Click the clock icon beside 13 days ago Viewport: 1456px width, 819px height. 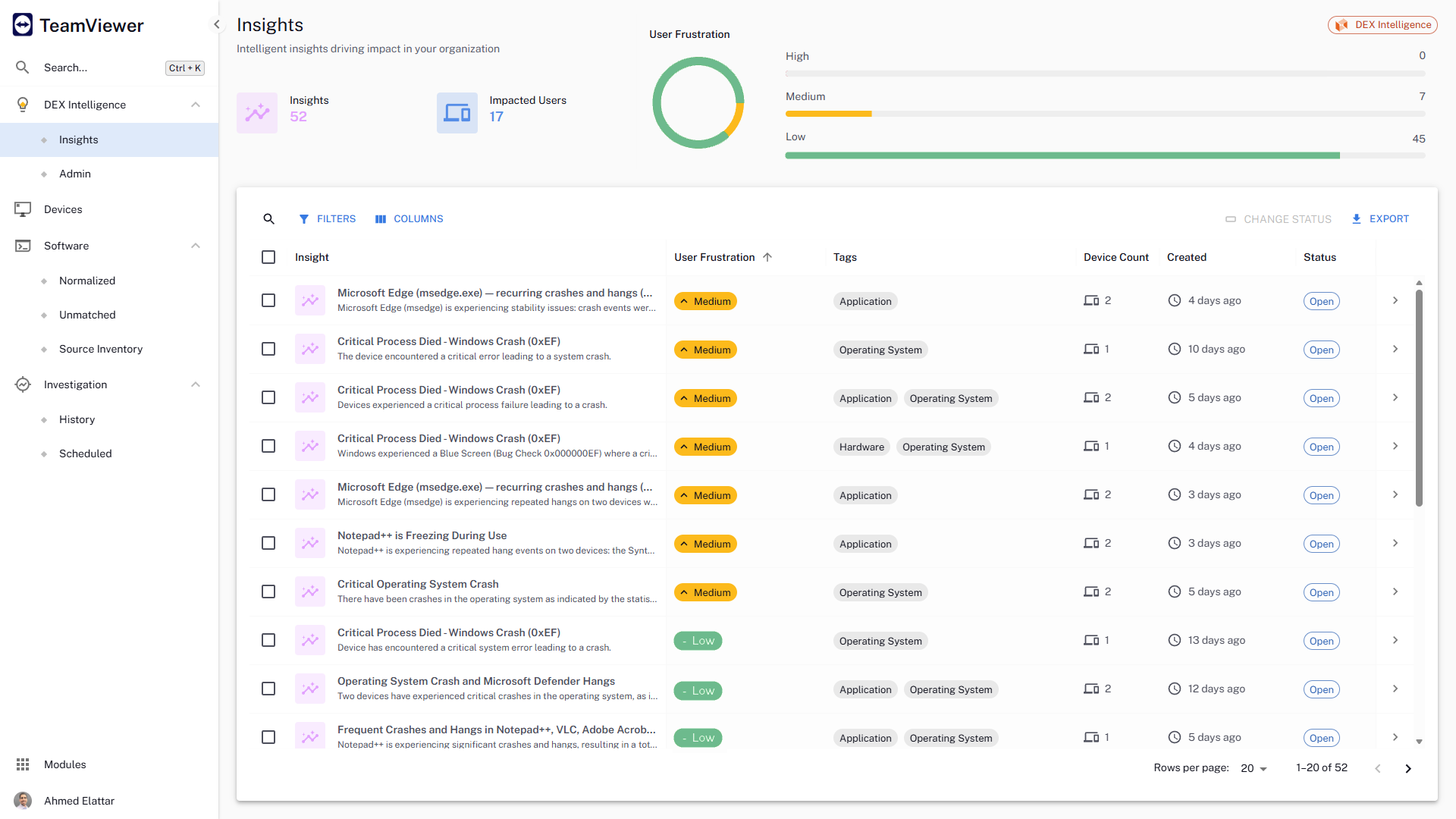(1175, 640)
